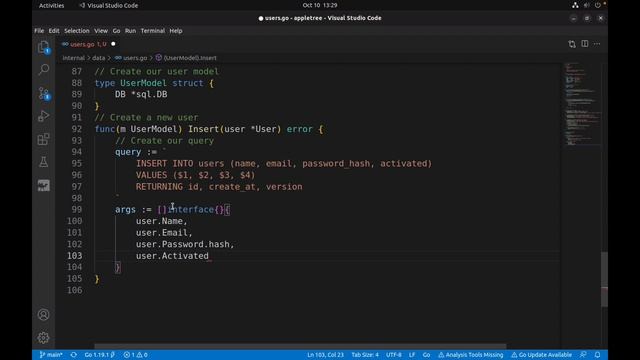The width and height of the screenshot is (640, 360).
Task: Switch the main git branch in status bar
Action: click(x=51, y=355)
